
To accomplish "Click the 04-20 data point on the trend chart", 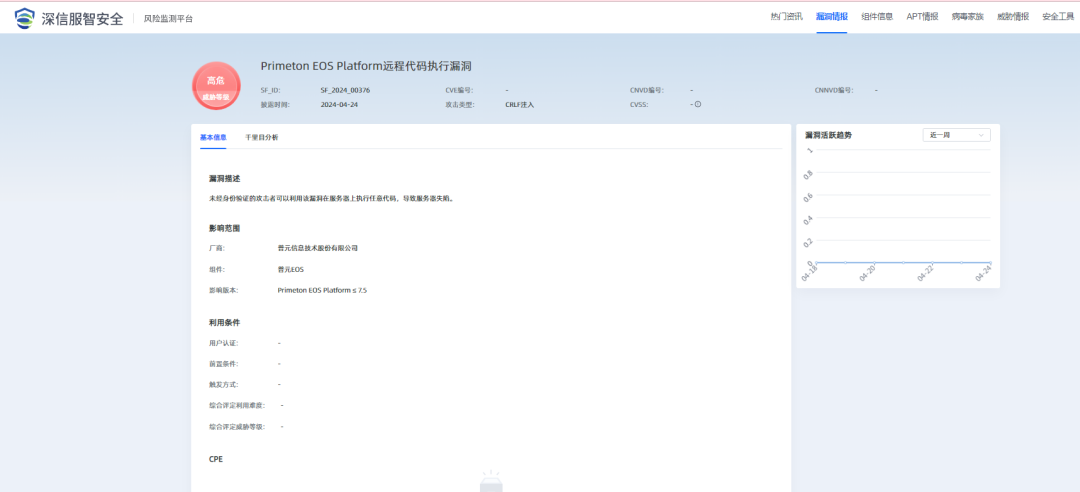I will click(x=875, y=263).
